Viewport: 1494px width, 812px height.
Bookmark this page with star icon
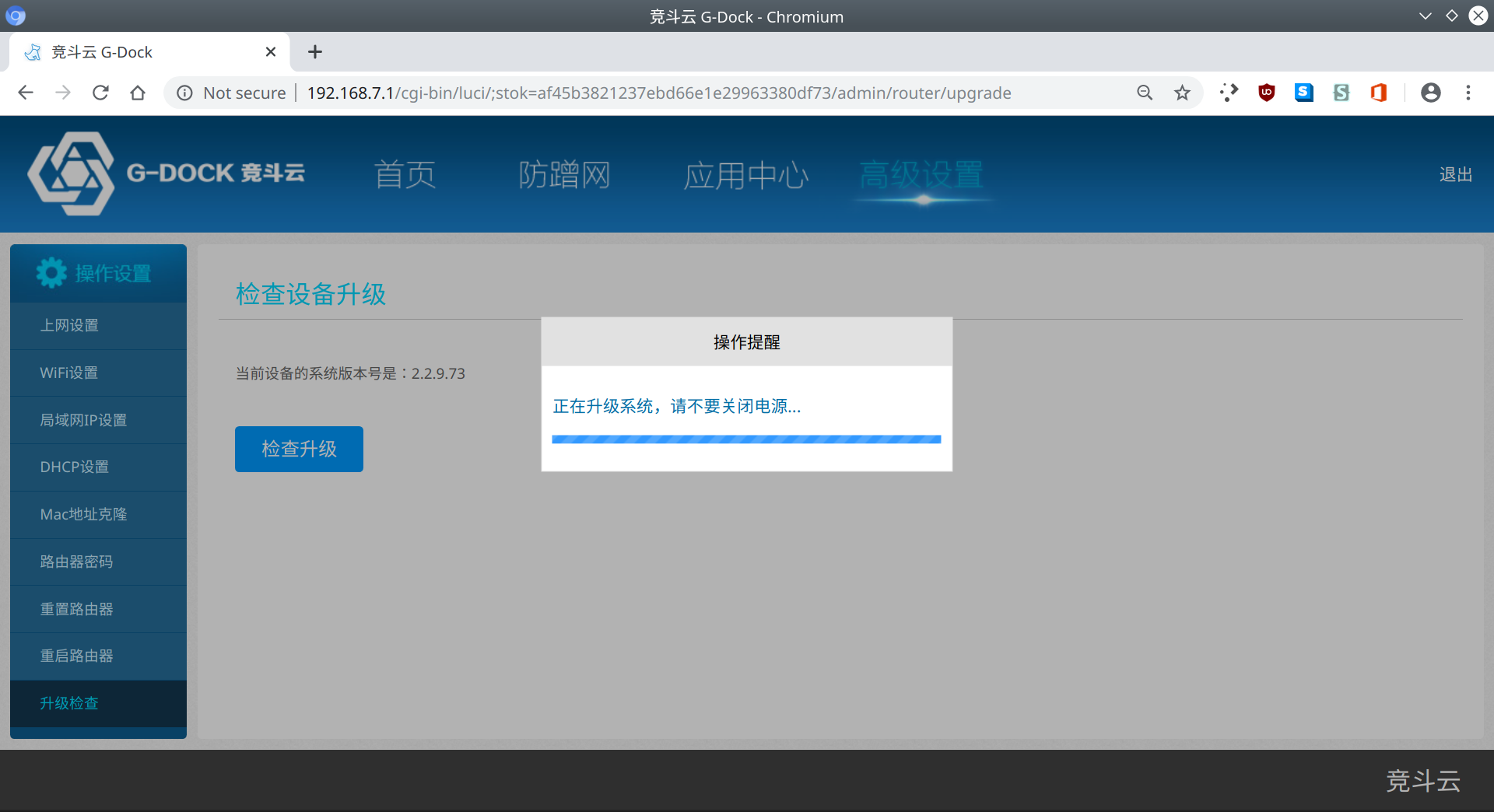pyautogui.click(x=1182, y=93)
